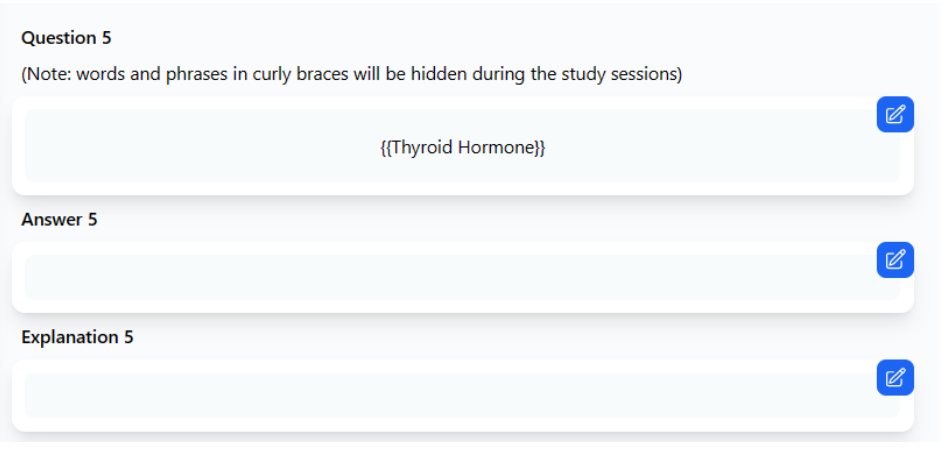Click the Answer 5 edit pencil icon

point(895,260)
